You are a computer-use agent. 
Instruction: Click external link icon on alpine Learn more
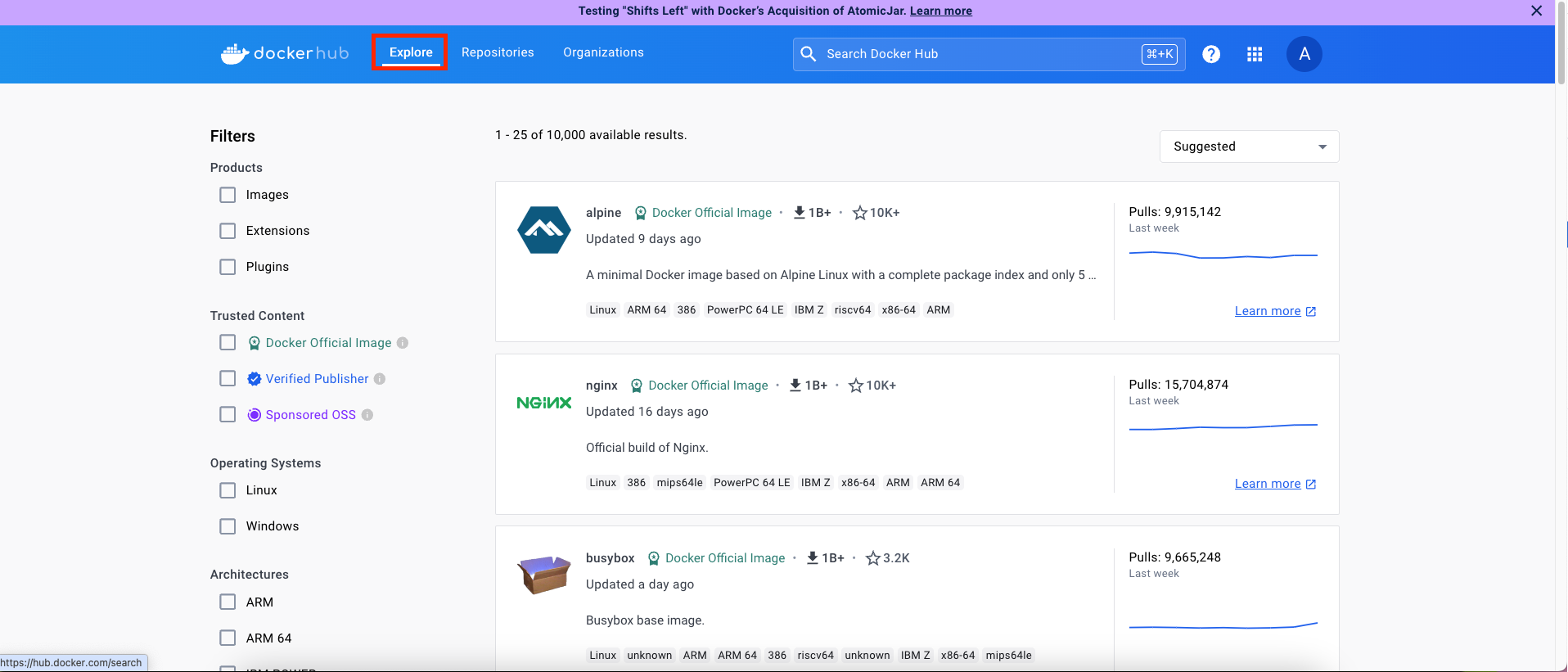1311,312
